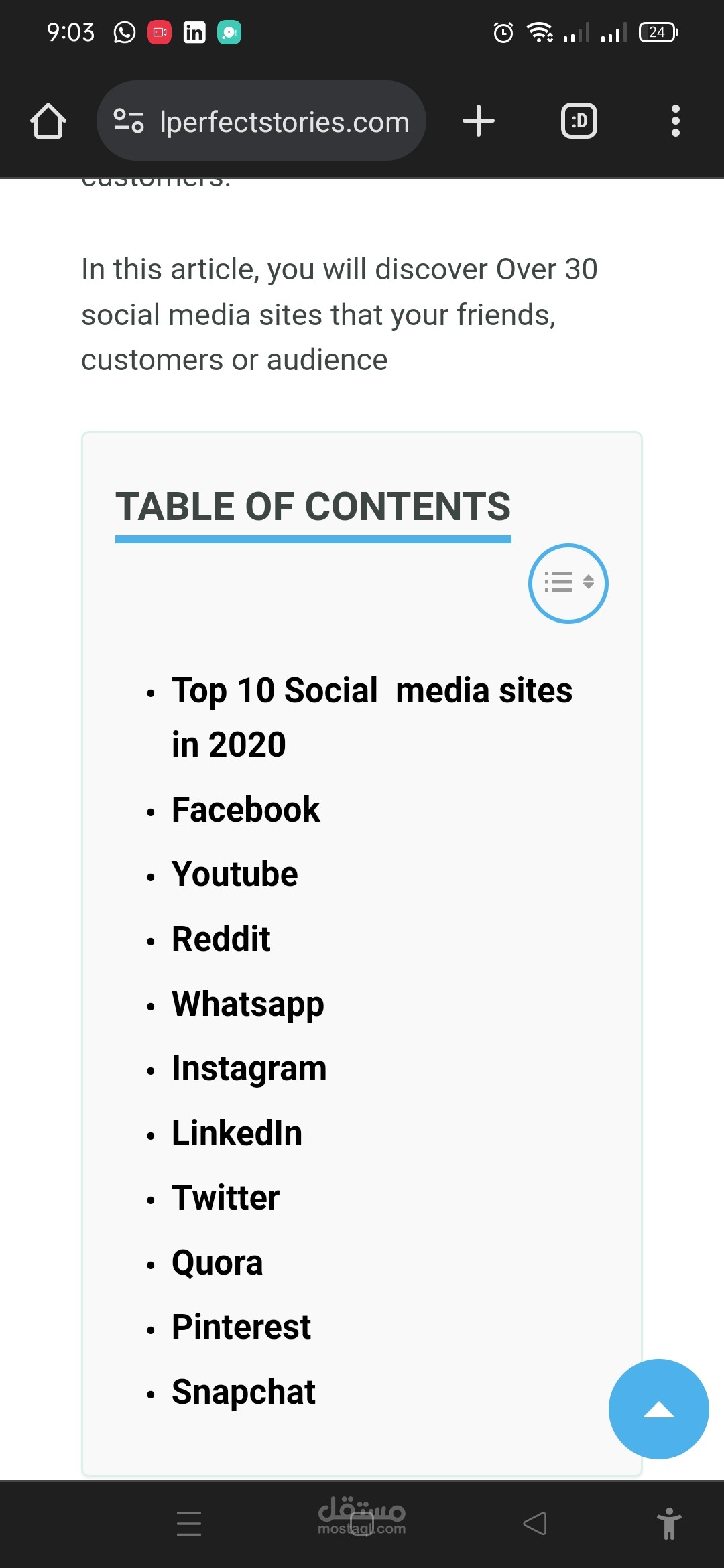
Task: Open the Android recent apps button
Action: [189, 1524]
